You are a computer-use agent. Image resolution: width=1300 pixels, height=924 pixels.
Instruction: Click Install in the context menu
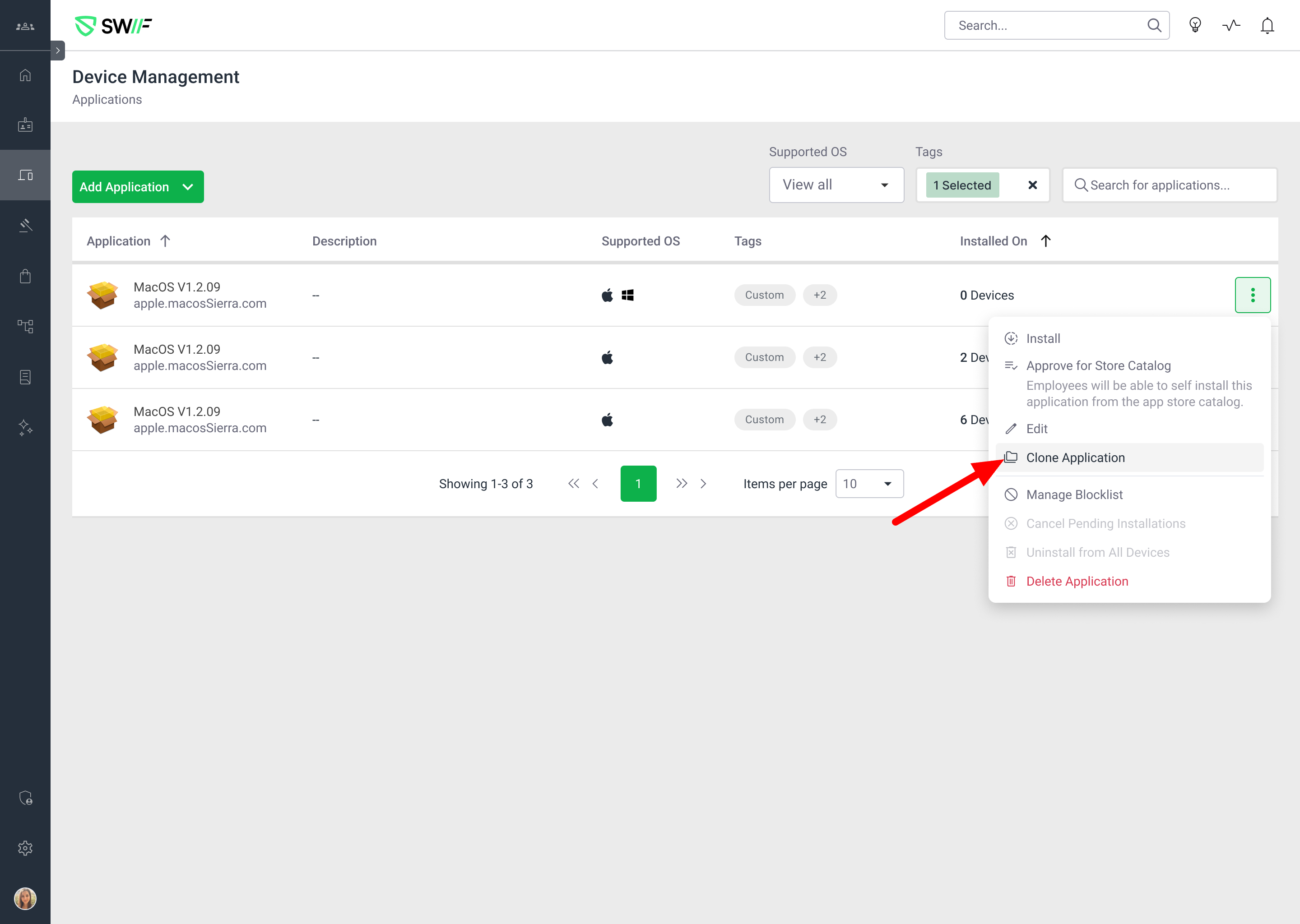(x=1043, y=338)
